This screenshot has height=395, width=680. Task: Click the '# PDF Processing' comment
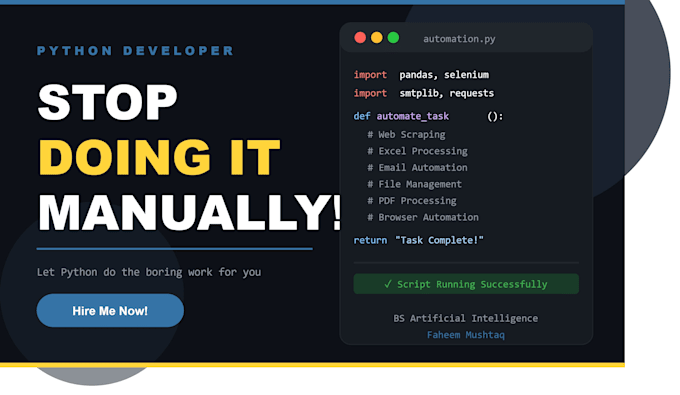(412, 201)
